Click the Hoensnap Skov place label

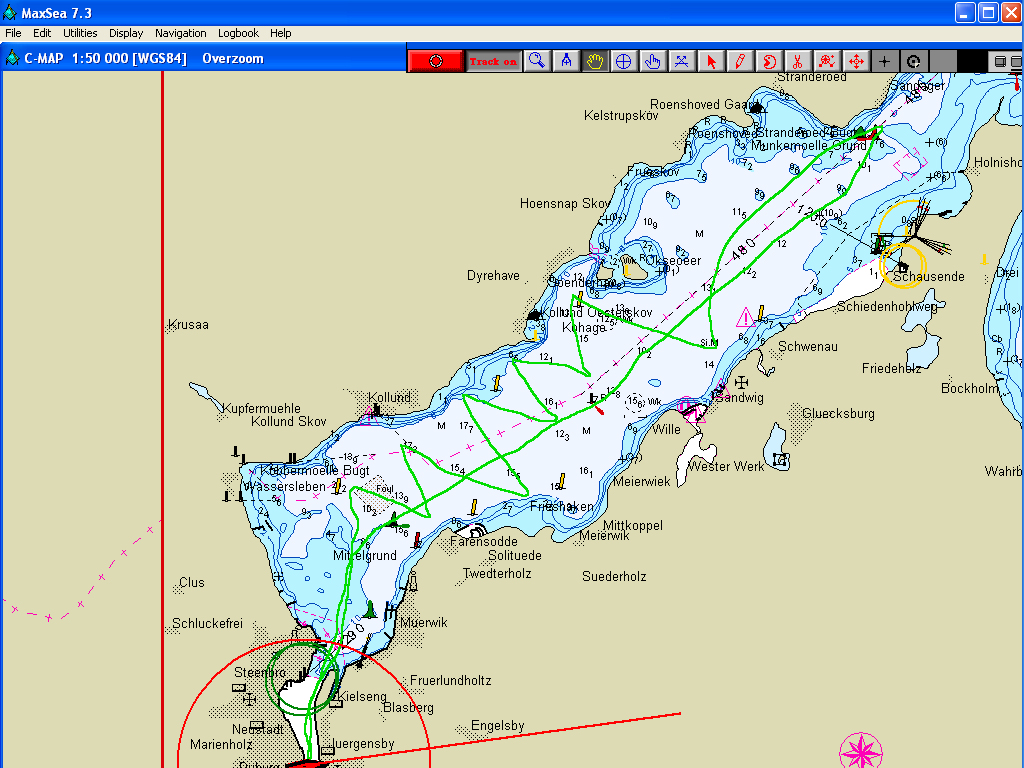pos(565,204)
